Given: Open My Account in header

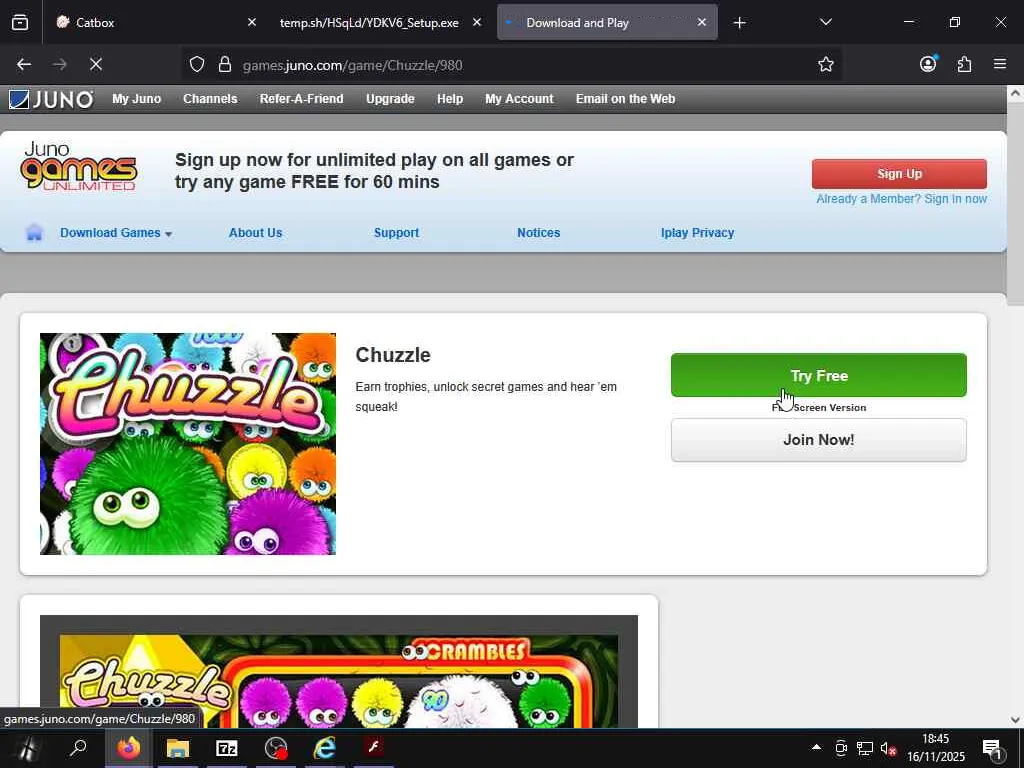Looking at the screenshot, I should (x=519, y=99).
